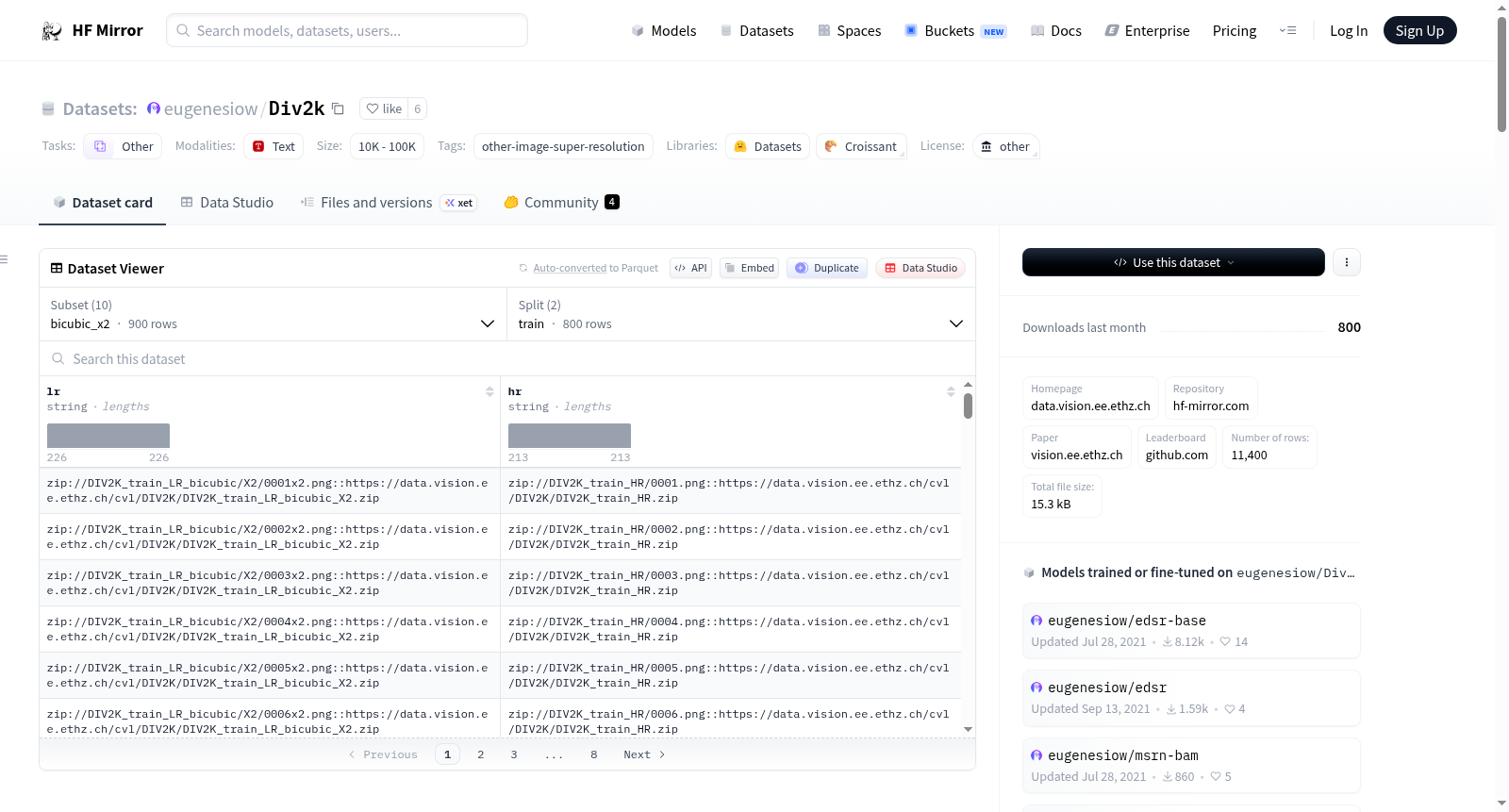Open the Community tab

(562, 203)
